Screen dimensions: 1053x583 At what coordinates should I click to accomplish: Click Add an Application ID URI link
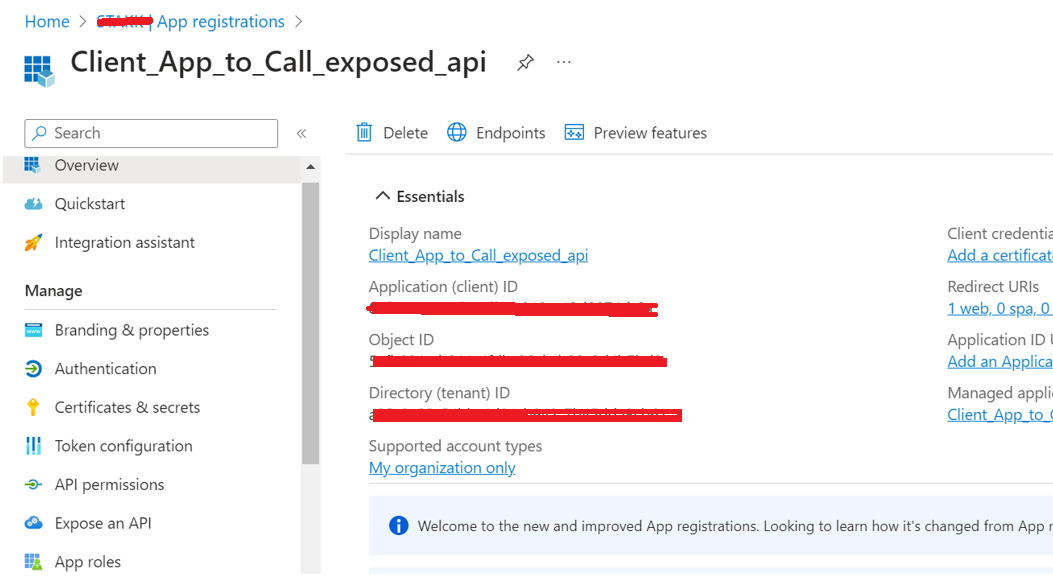pyautogui.click(x=1000, y=361)
